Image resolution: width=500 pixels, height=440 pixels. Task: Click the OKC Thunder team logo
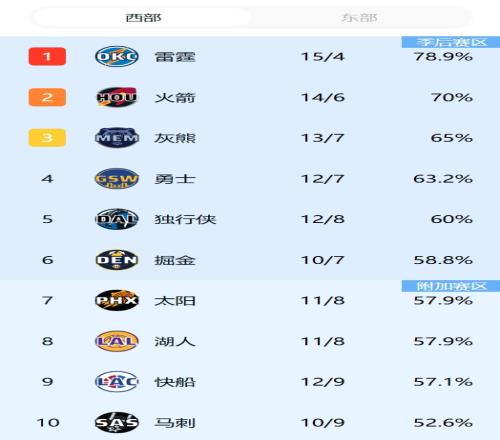click(x=117, y=57)
